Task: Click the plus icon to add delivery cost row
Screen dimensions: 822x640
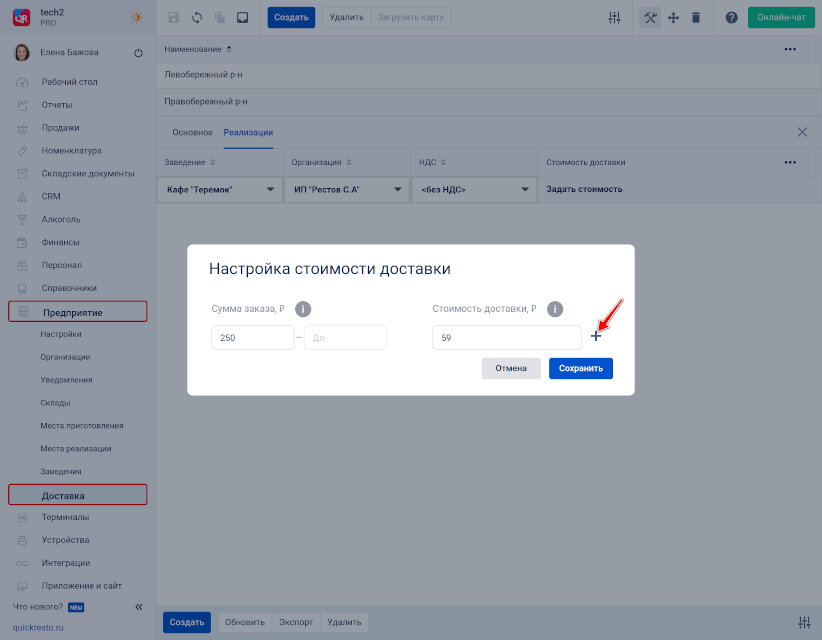Action: [596, 337]
